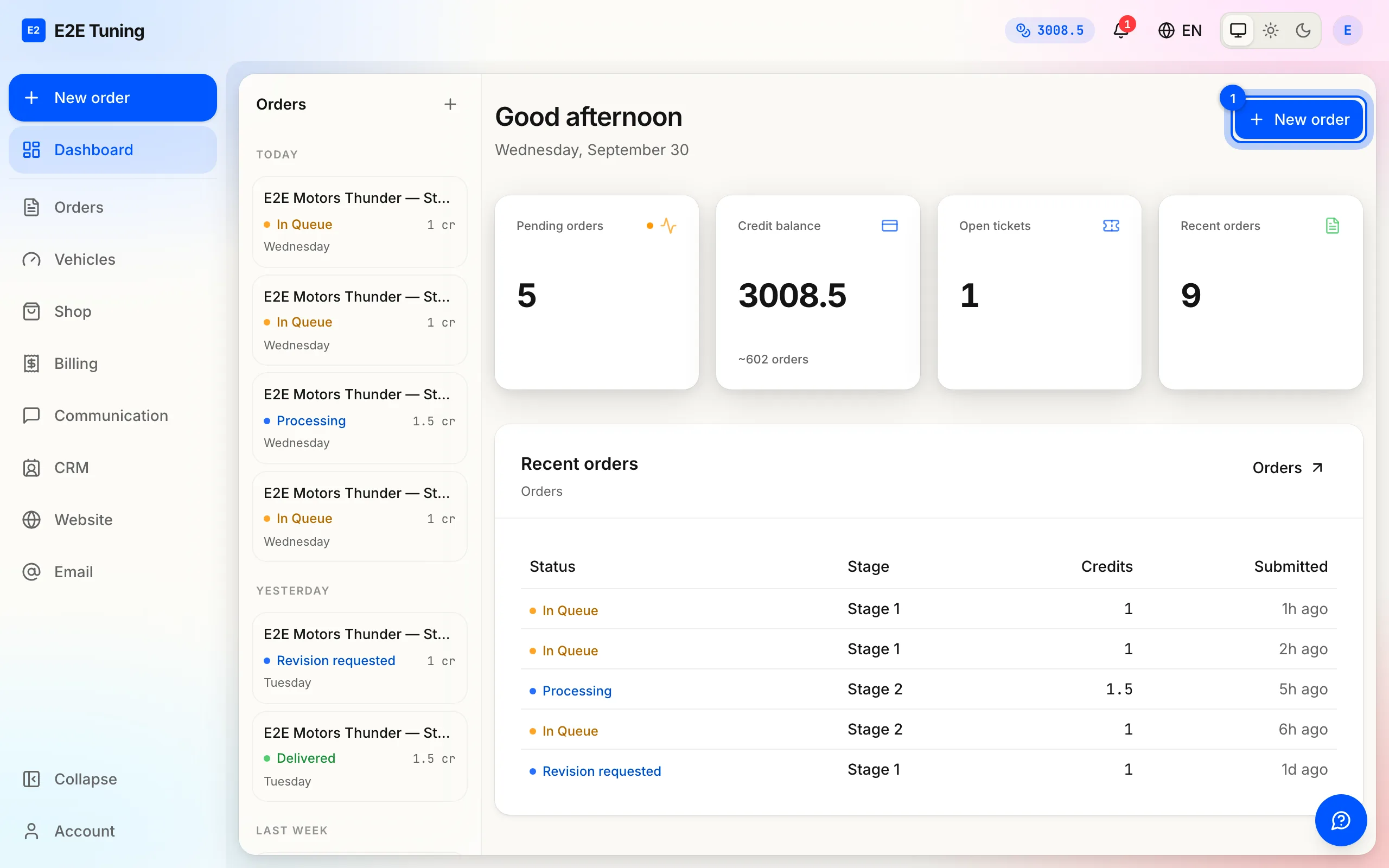Click the sidebar New order button

112,97
